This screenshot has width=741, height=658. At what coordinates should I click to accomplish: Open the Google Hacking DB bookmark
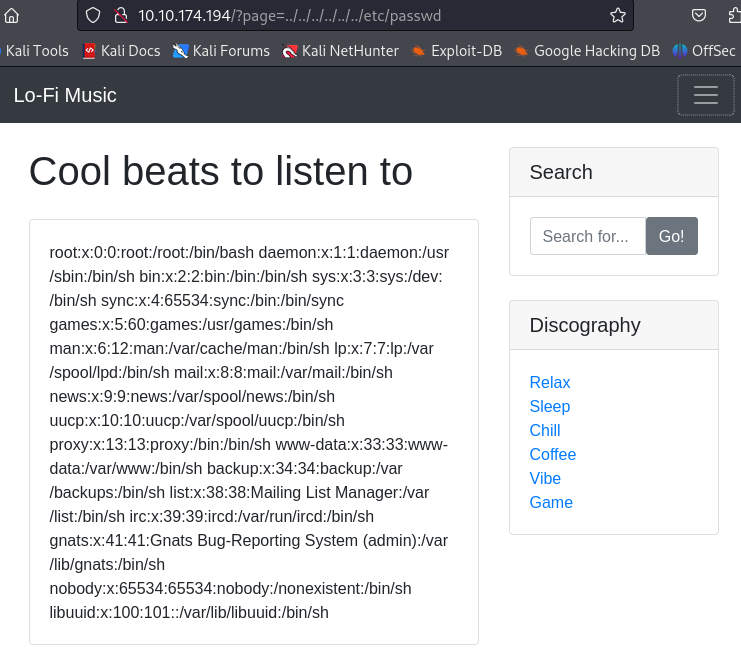point(587,51)
